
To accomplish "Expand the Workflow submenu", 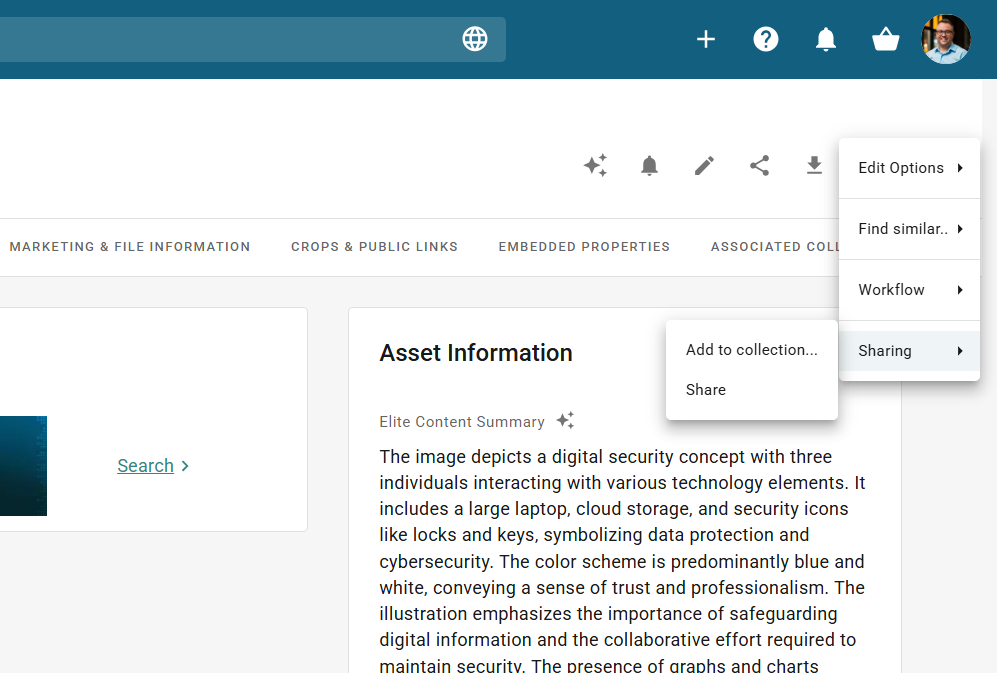I will (909, 290).
